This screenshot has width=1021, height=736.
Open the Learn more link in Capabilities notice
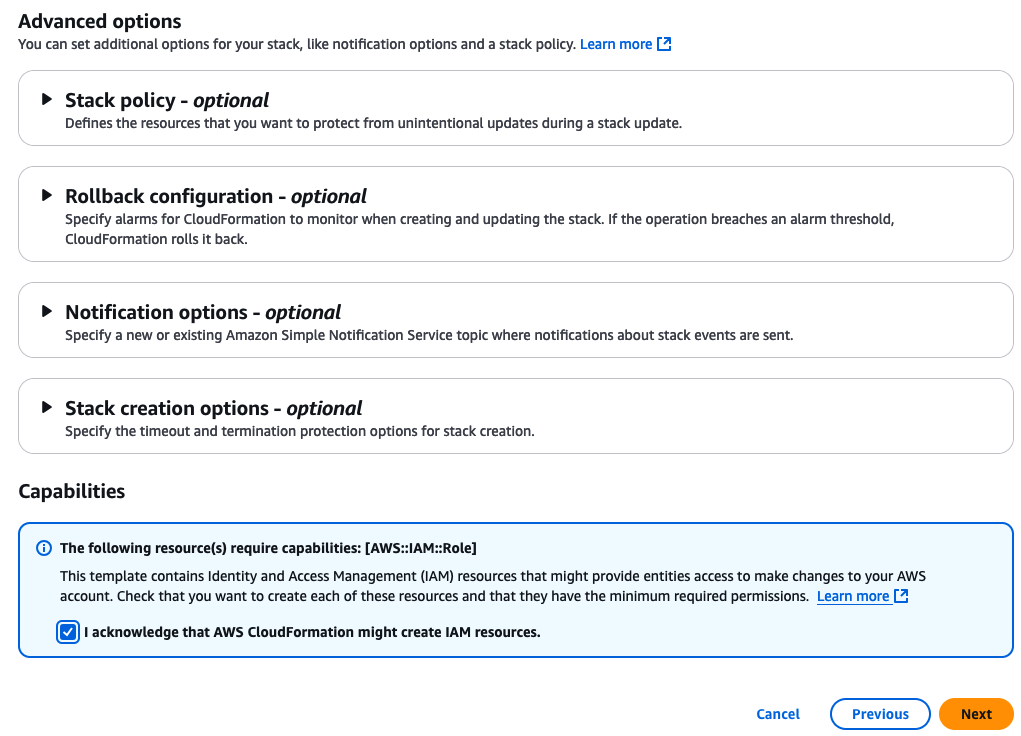tap(853, 596)
